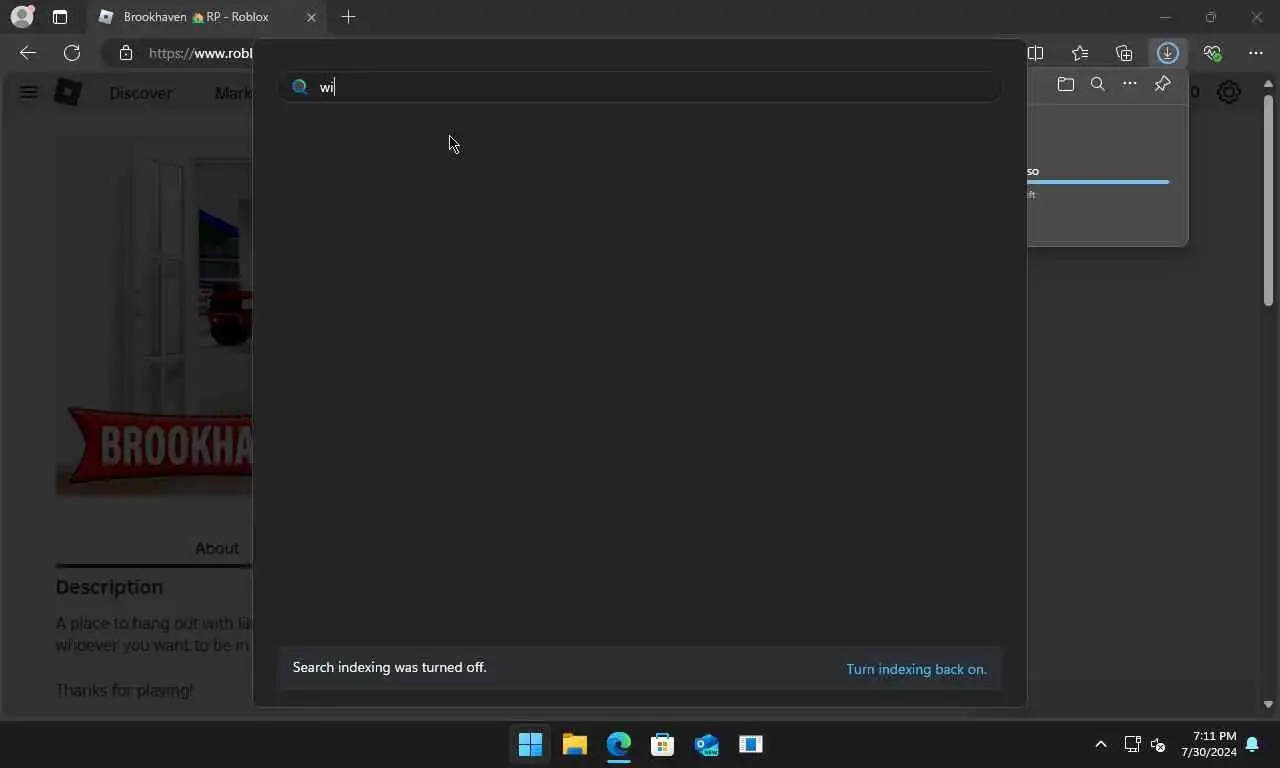Image resolution: width=1280 pixels, height=768 pixels.
Task: Refresh the Roblox page
Action: [x=72, y=53]
